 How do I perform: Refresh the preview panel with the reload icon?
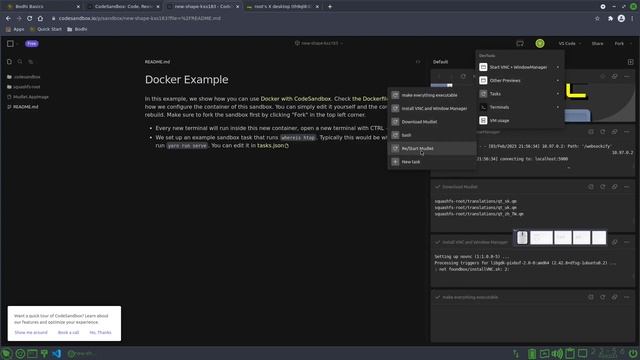[x=463, y=76]
